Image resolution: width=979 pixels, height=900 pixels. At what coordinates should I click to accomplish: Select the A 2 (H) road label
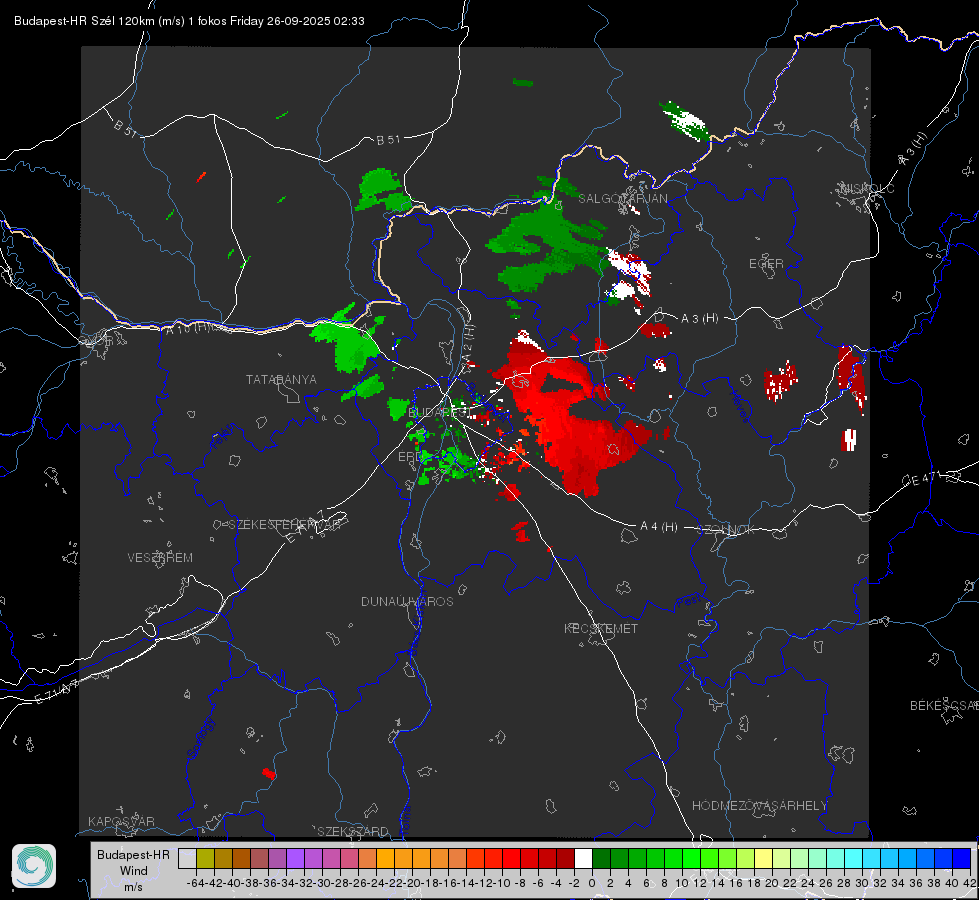point(468,343)
